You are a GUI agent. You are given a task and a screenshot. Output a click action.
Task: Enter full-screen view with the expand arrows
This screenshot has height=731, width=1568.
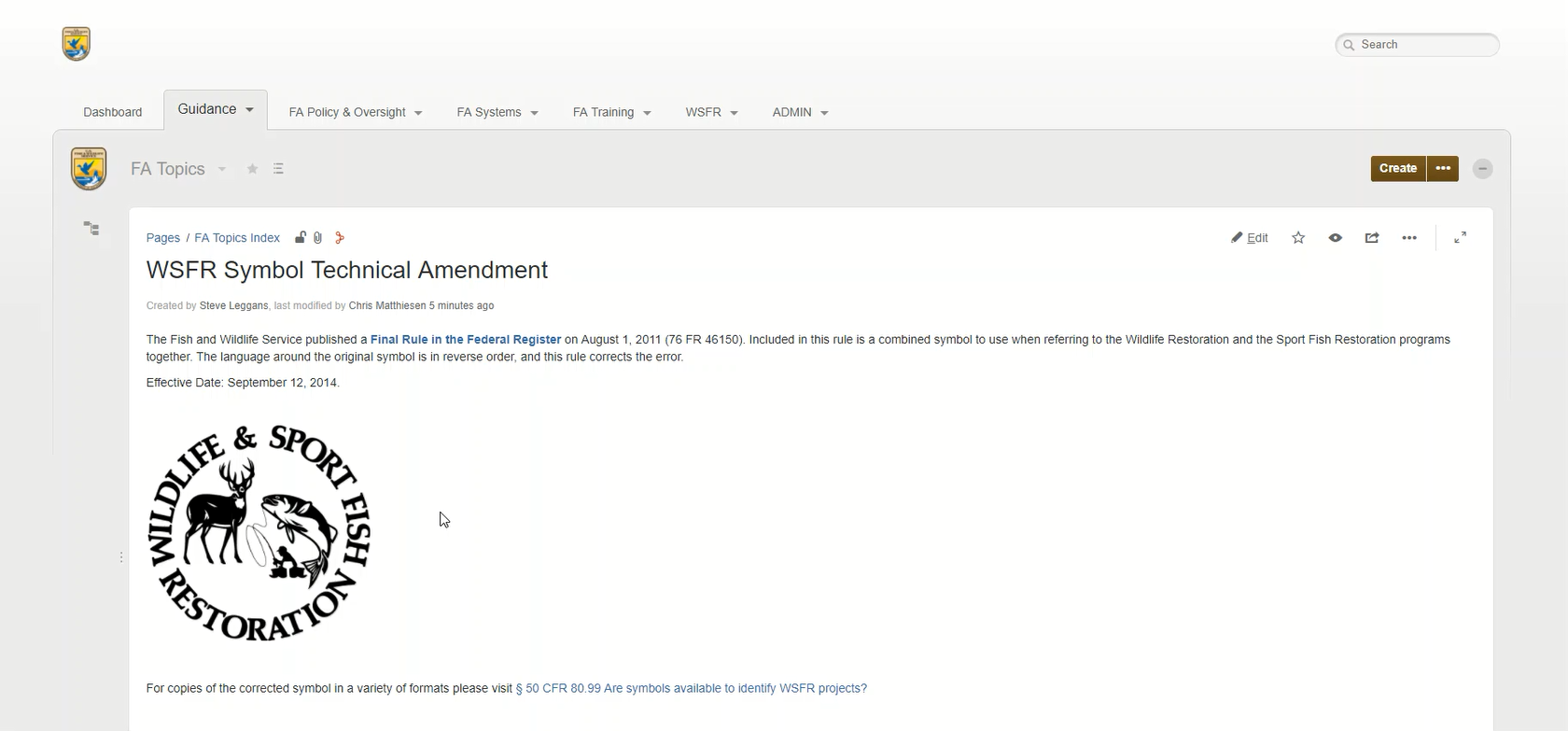(x=1461, y=238)
